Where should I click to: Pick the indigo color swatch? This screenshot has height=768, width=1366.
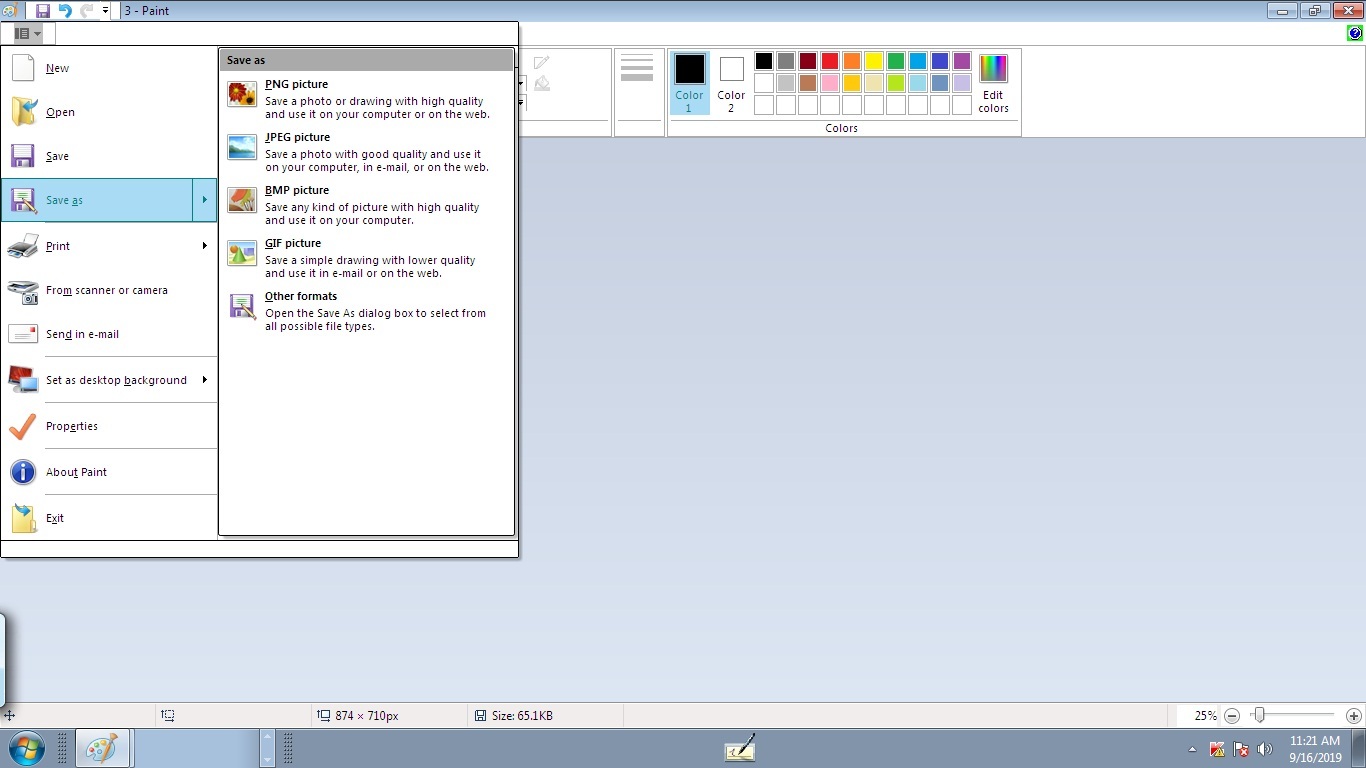pyautogui.click(x=940, y=61)
